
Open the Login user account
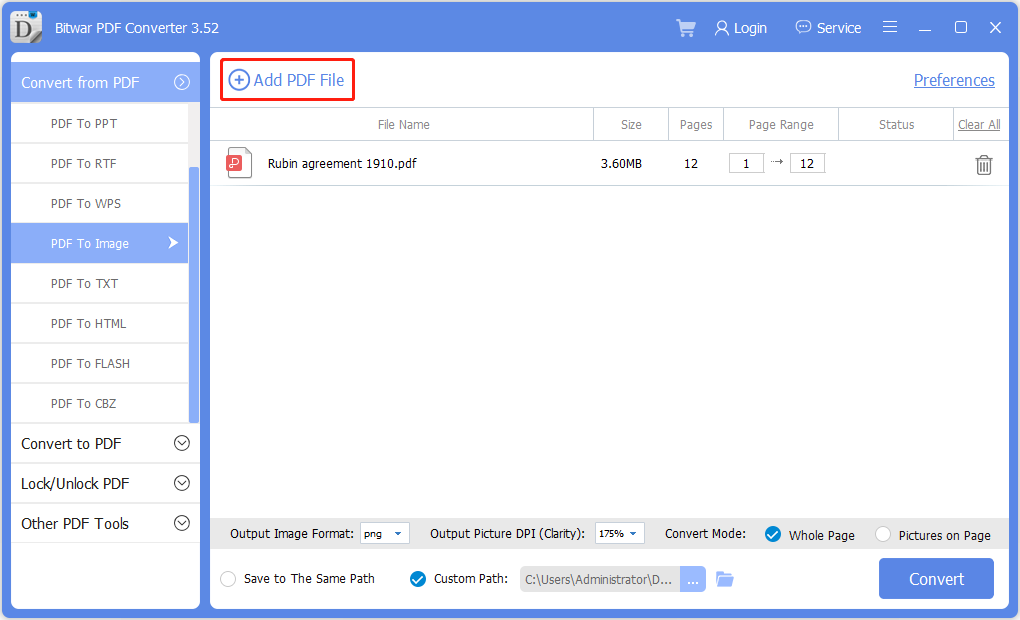(740, 28)
